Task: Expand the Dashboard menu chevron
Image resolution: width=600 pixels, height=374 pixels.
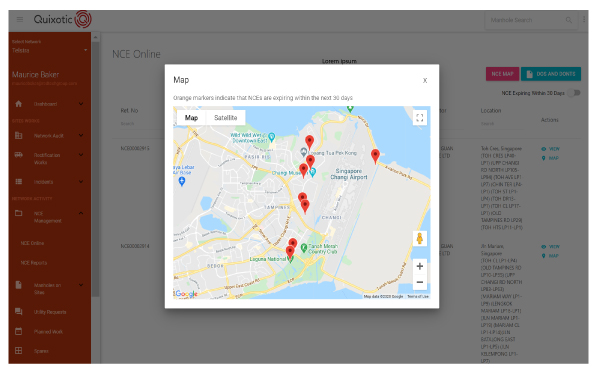Action: 81,104
